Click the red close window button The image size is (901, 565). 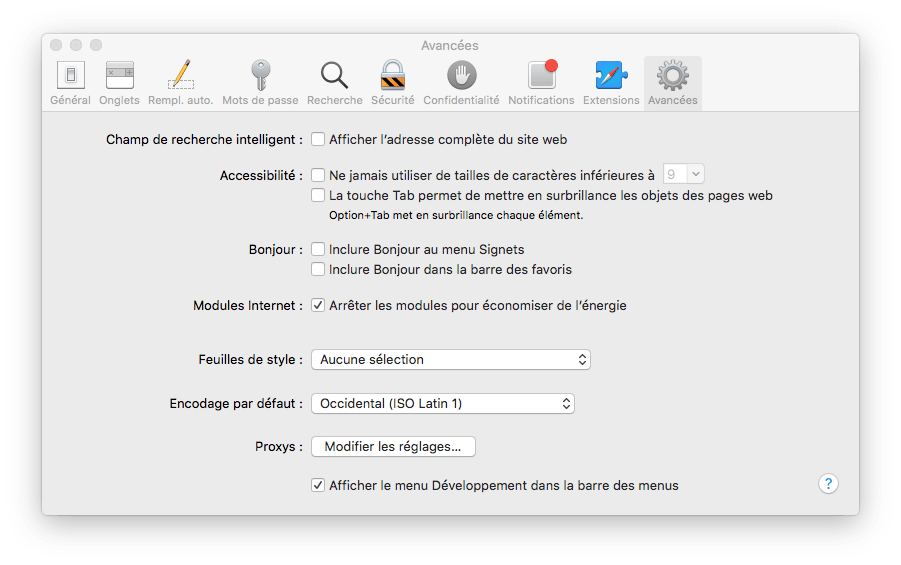click(56, 45)
